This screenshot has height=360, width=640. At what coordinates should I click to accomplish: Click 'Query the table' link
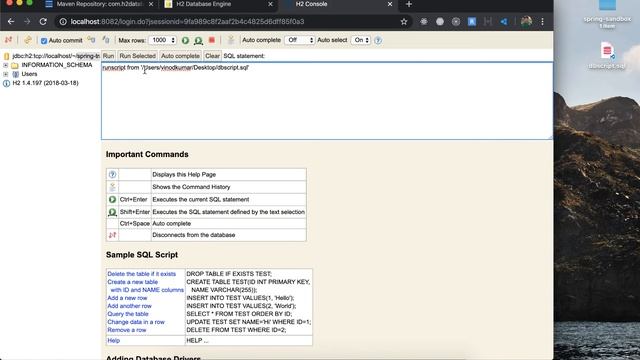pos(128,314)
